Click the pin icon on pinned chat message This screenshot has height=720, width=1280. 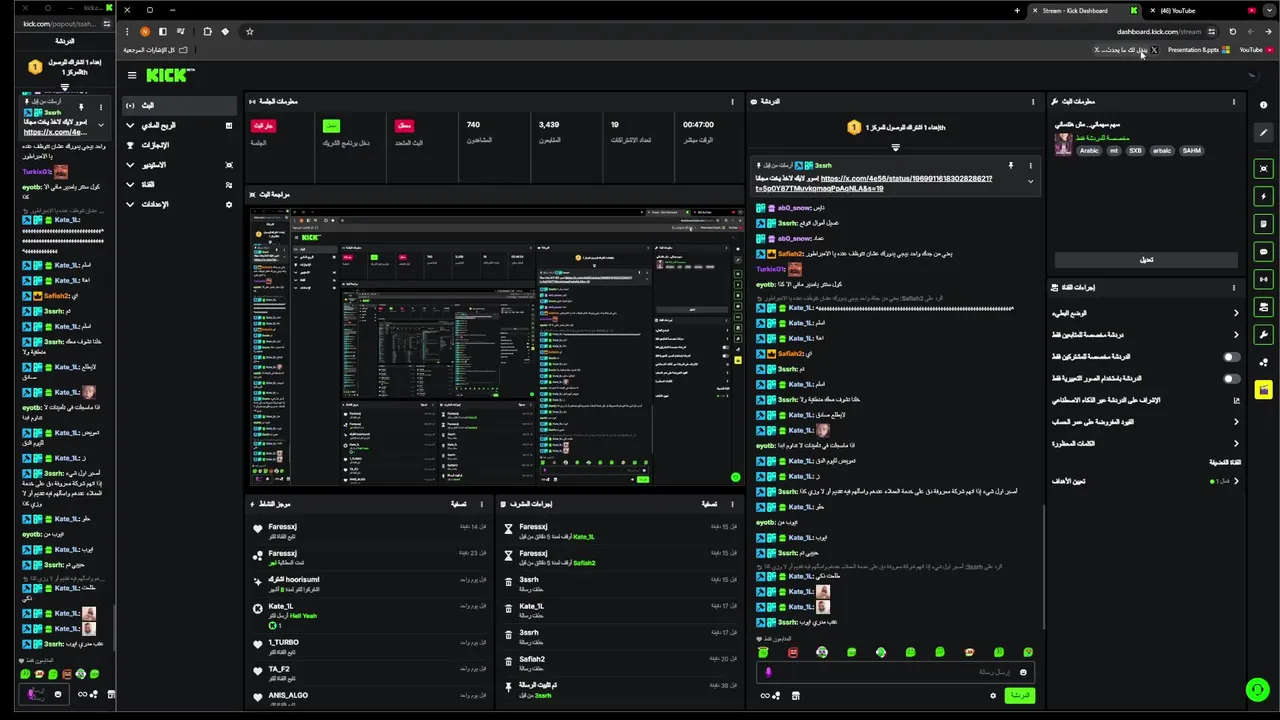tap(1010, 165)
